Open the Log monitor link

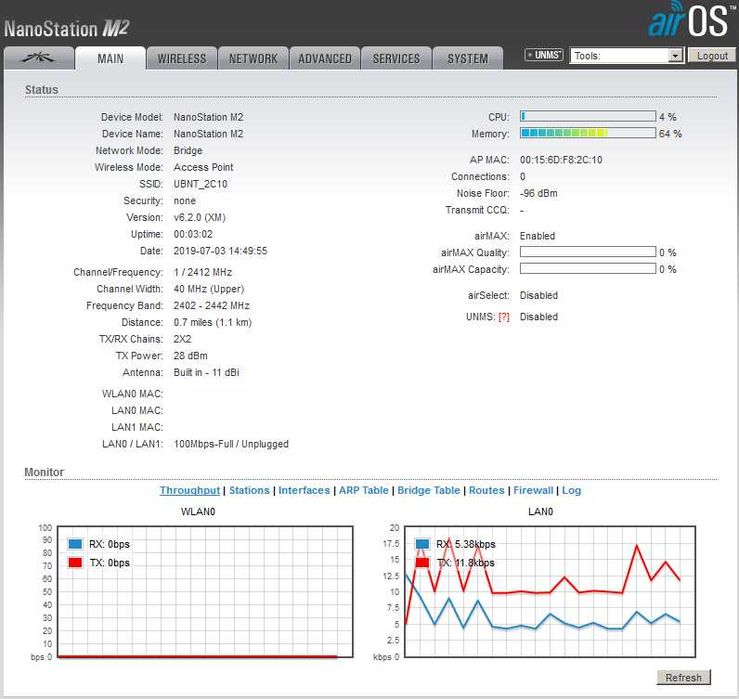(x=571, y=490)
